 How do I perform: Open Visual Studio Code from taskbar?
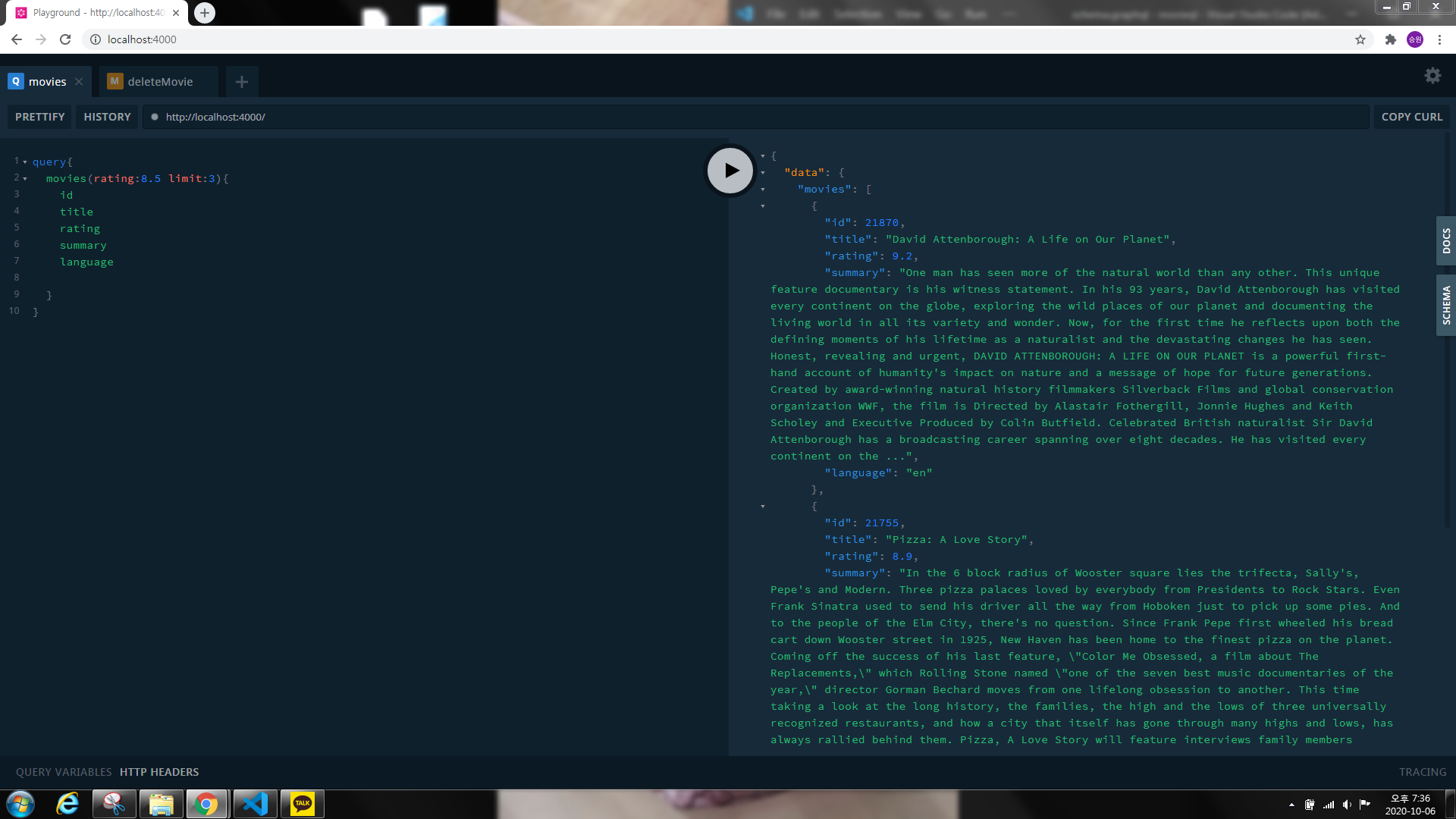(x=256, y=804)
